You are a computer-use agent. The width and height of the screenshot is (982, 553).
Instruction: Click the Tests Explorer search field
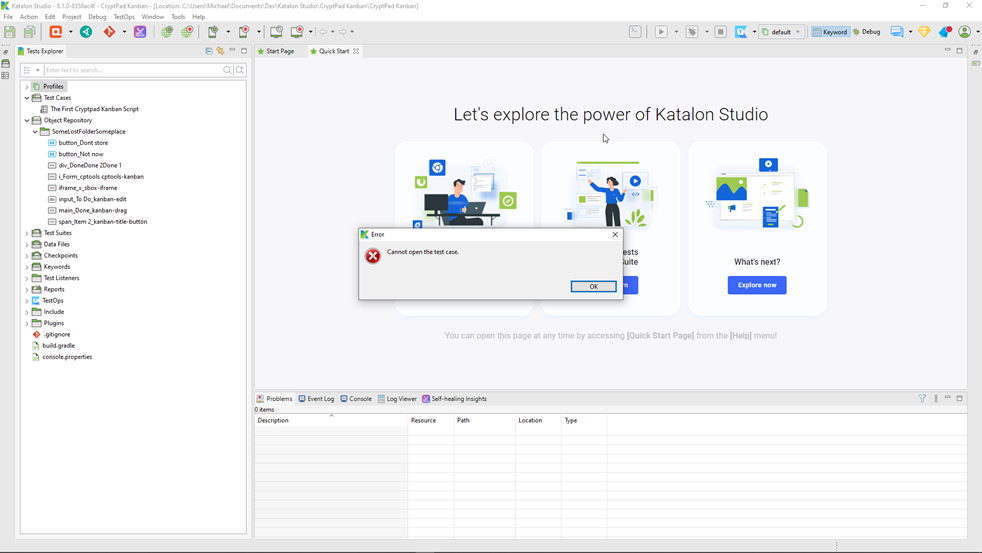tap(133, 70)
